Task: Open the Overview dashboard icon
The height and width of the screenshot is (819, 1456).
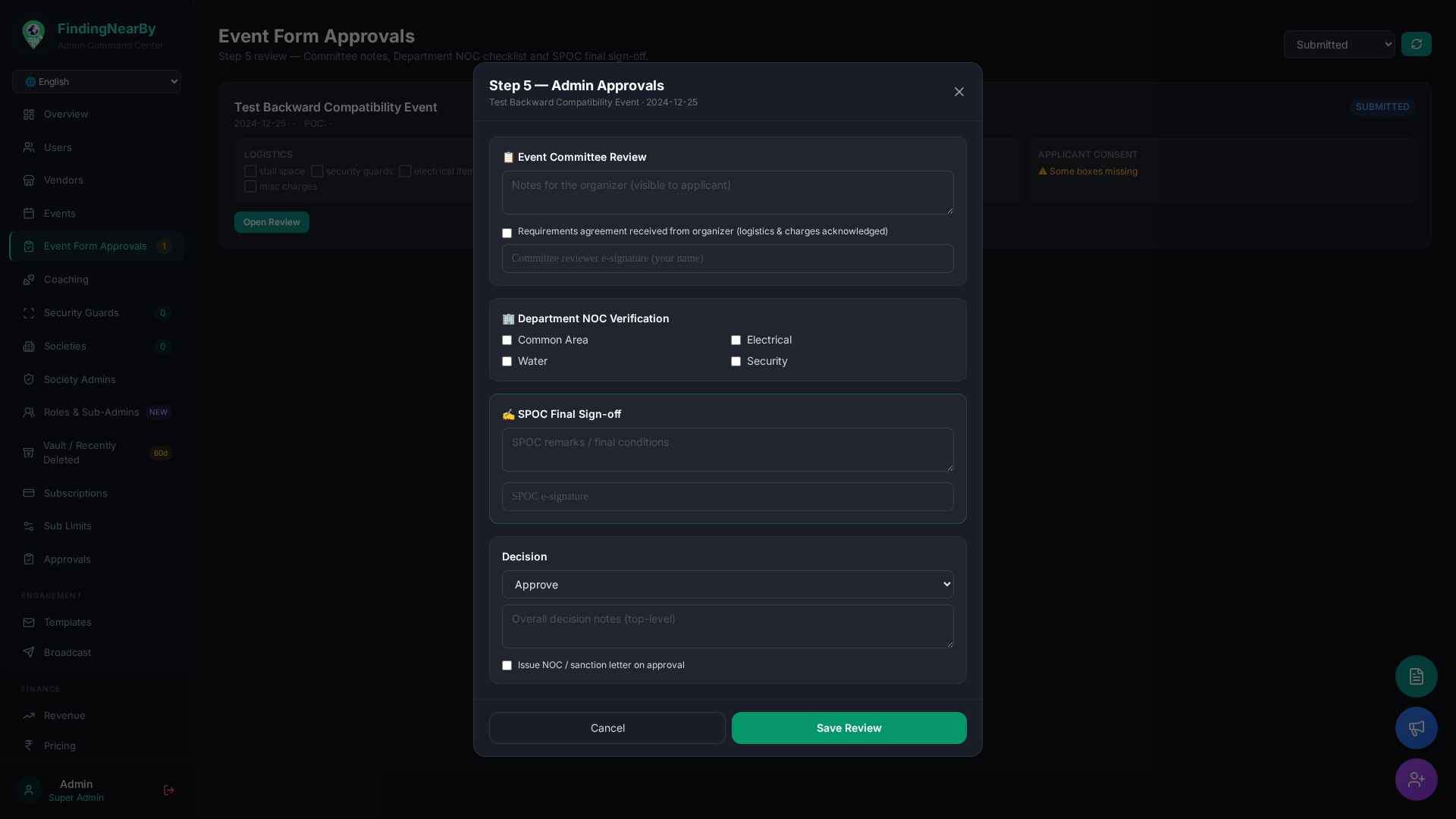Action: (28, 114)
